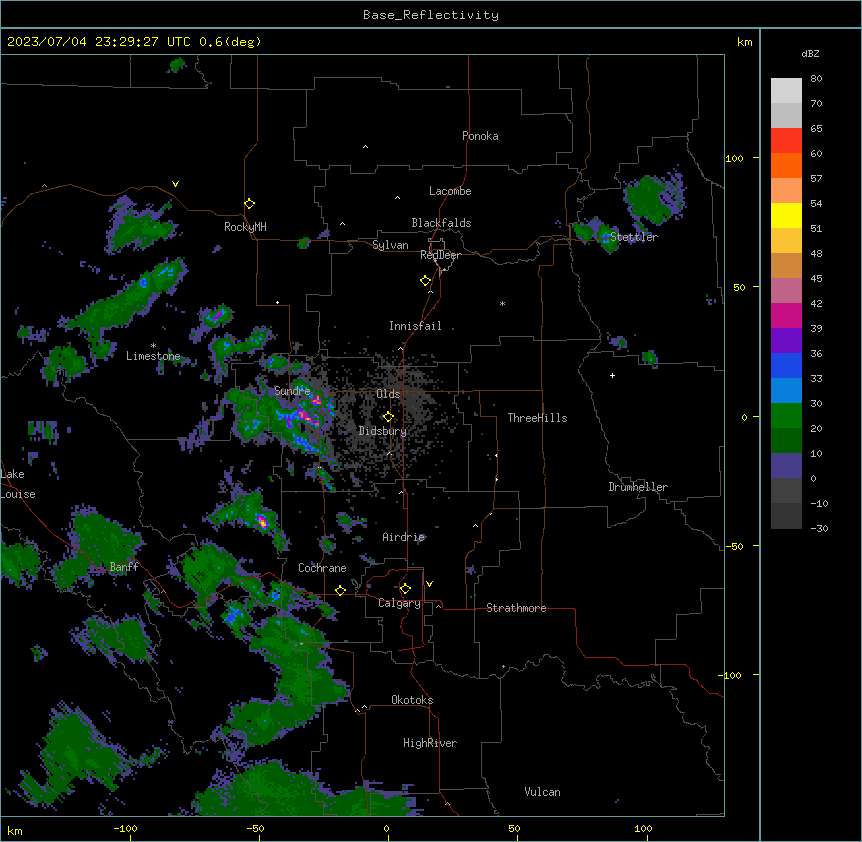
Task: Click the Cochrane town label
Action: [322, 568]
